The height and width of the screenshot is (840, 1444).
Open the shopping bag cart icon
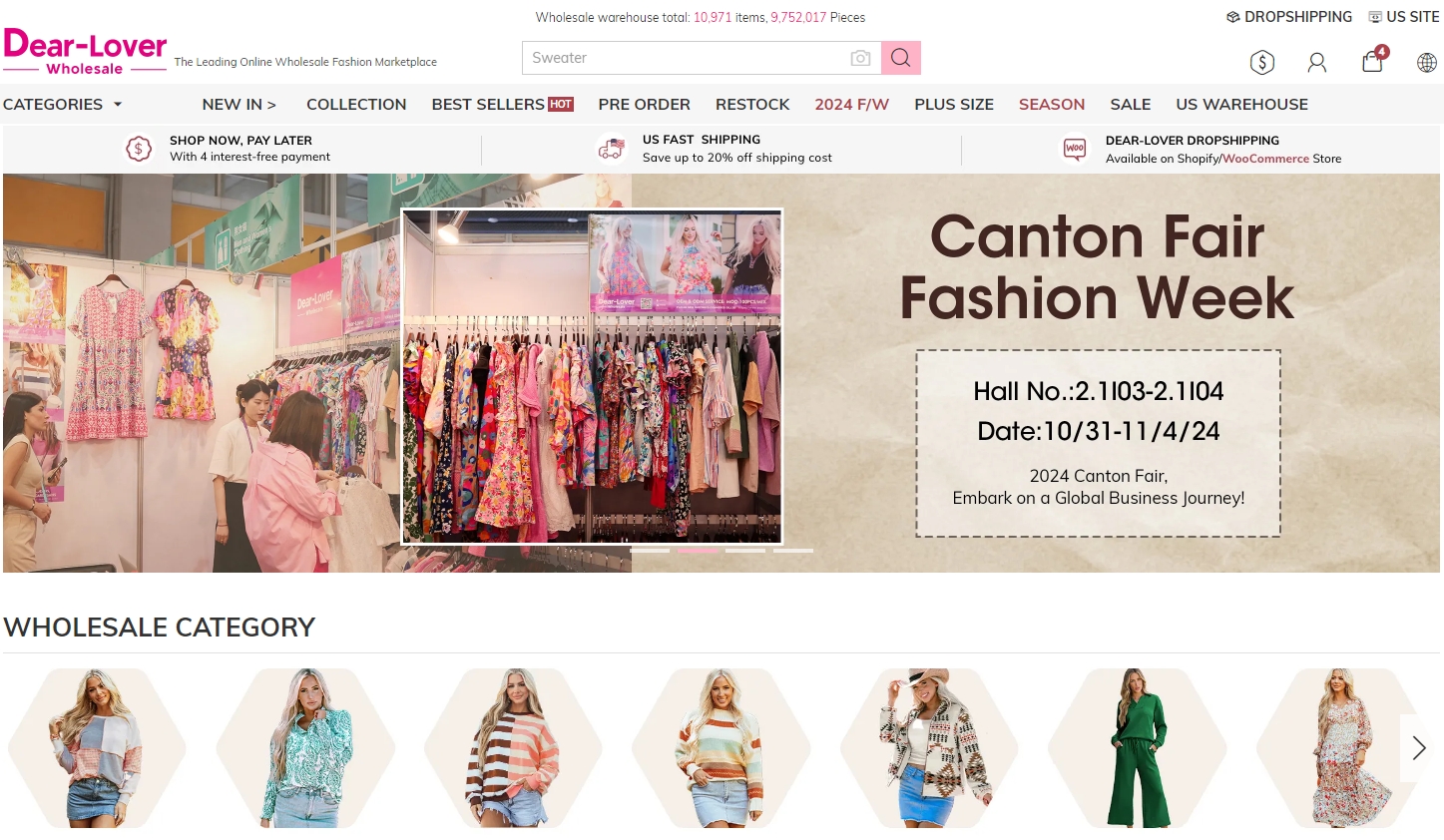click(1373, 61)
